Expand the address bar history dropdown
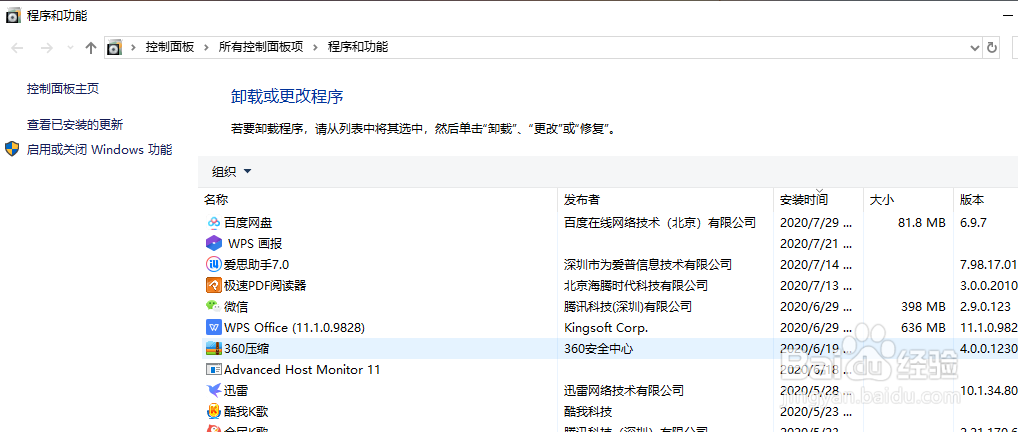The image size is (1018, 432). point(975,47)
